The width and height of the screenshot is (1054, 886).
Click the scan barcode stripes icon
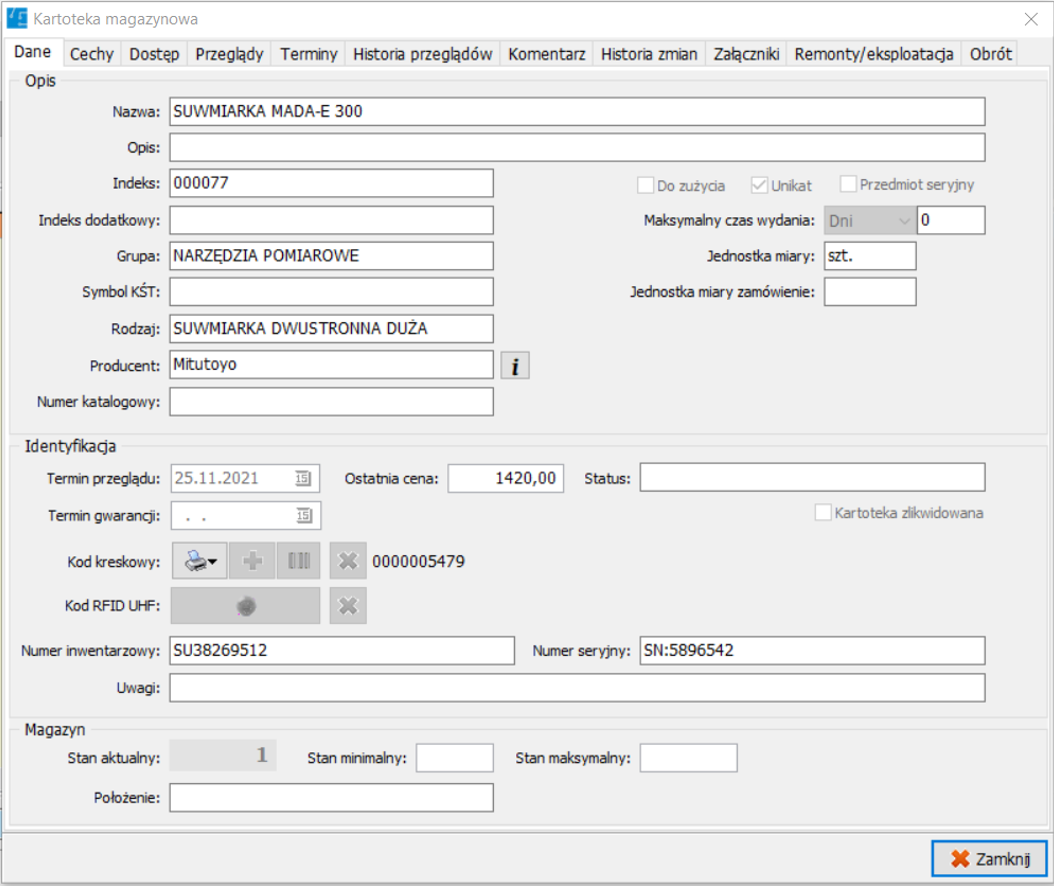point(299,562)
